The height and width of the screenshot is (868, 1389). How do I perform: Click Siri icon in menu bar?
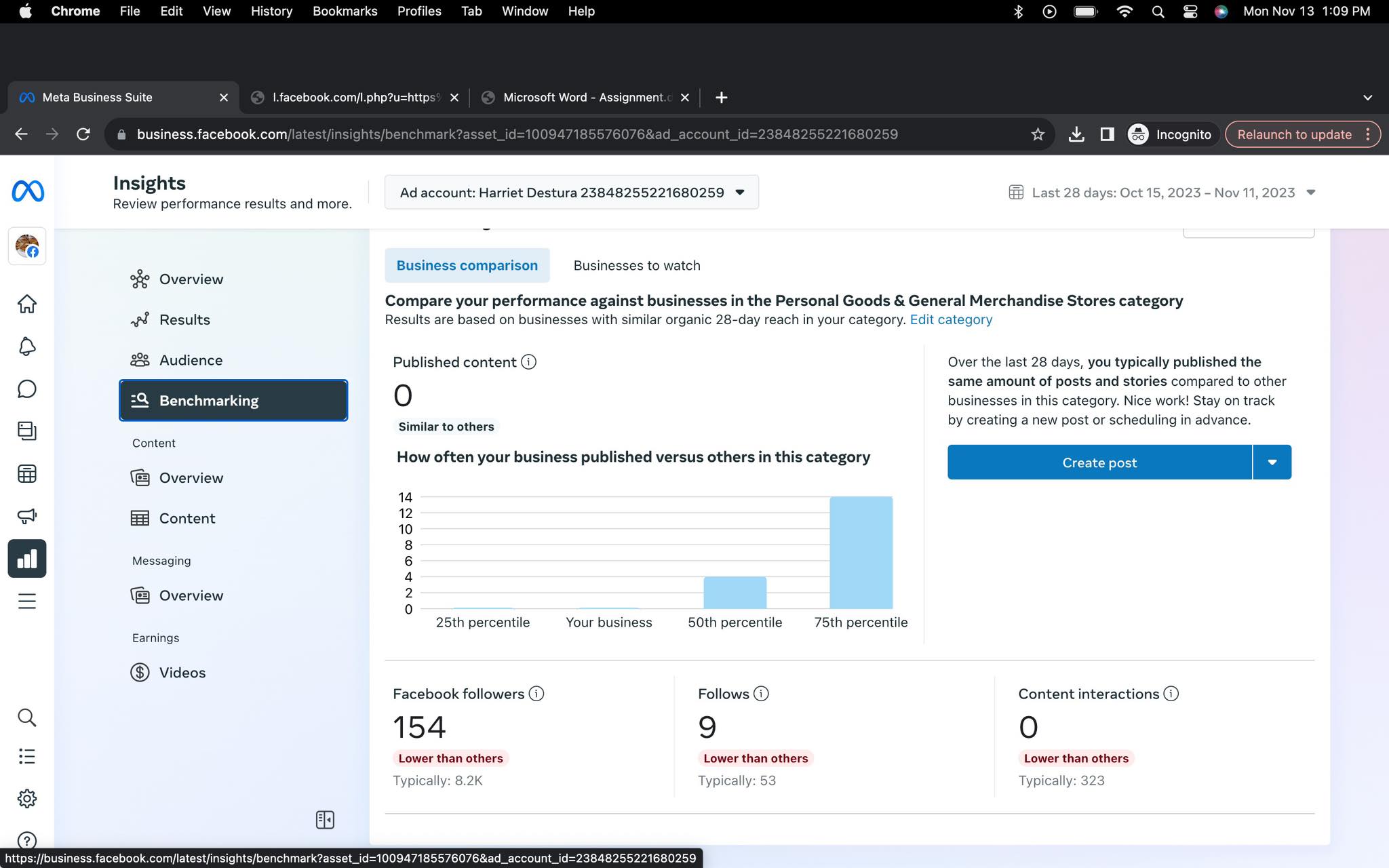(x=1221, y=12)
